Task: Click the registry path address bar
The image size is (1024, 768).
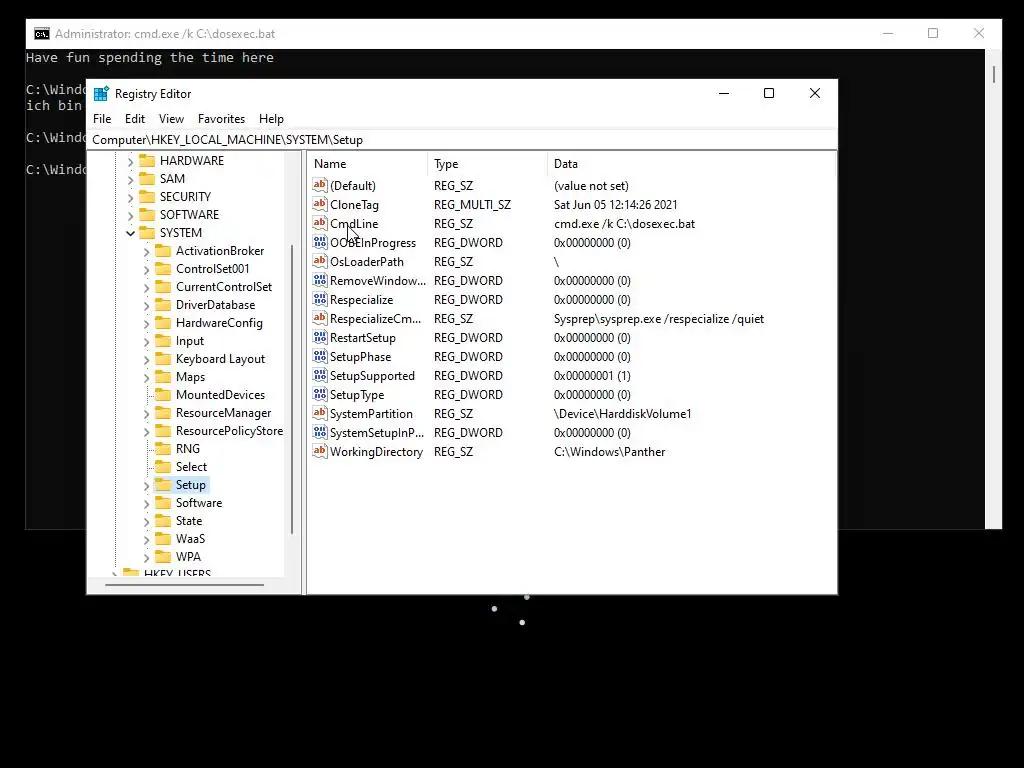Action: pyautogui.click(x=462, y=140)
